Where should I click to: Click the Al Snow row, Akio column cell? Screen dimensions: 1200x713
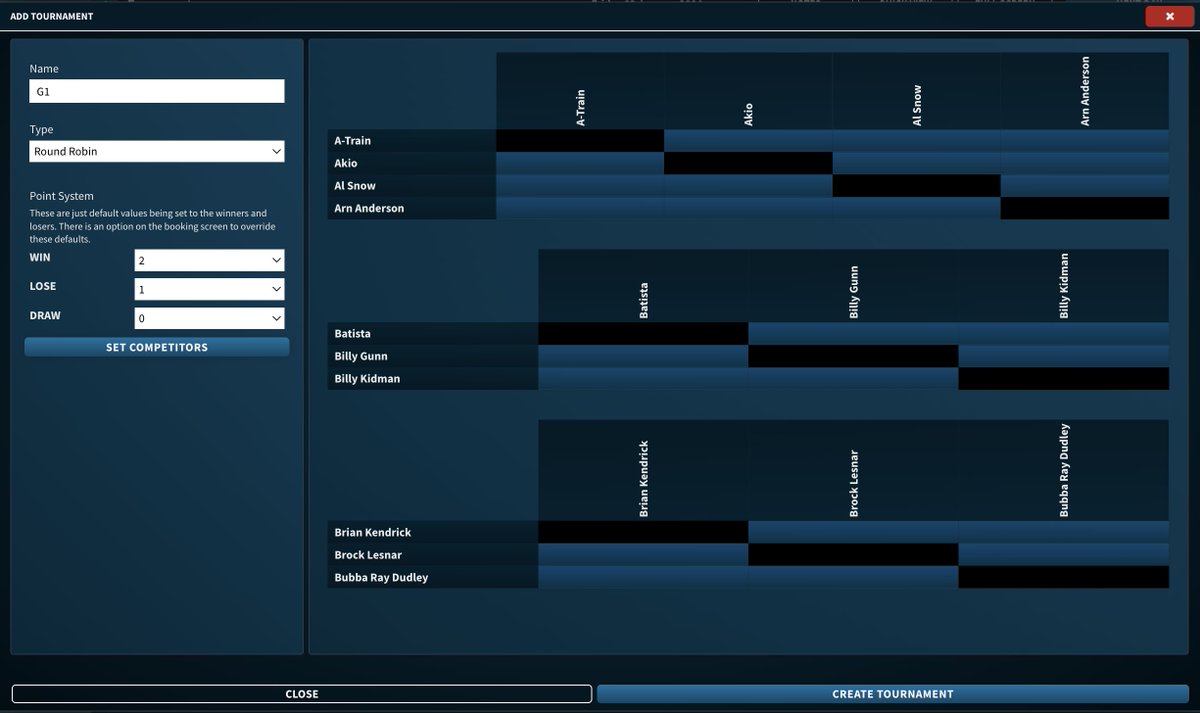(748, 186)
